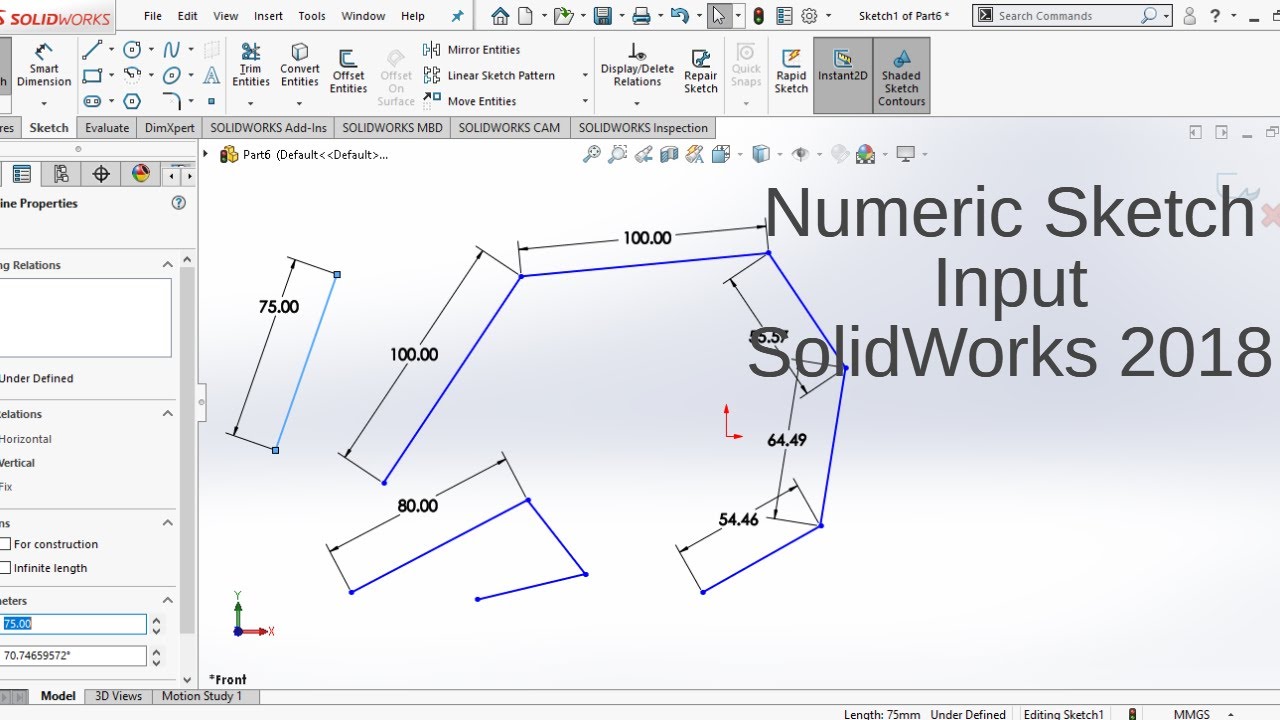Open the Tools menu

pos(312,16)
